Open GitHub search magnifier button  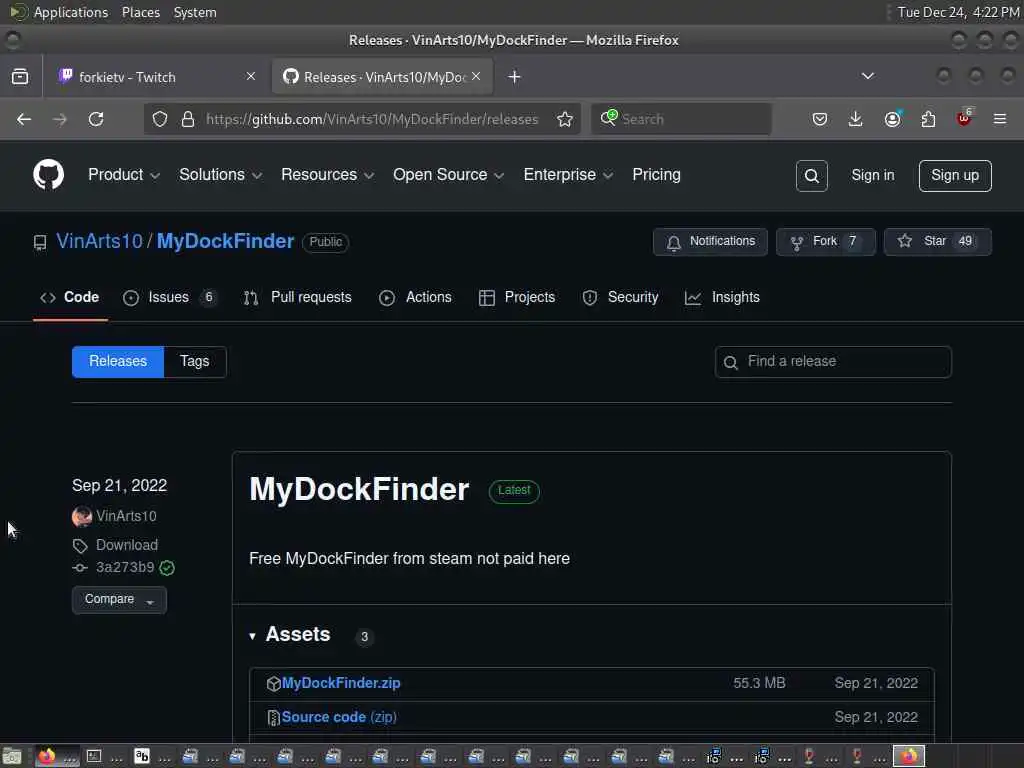click(x=811, y=176)
